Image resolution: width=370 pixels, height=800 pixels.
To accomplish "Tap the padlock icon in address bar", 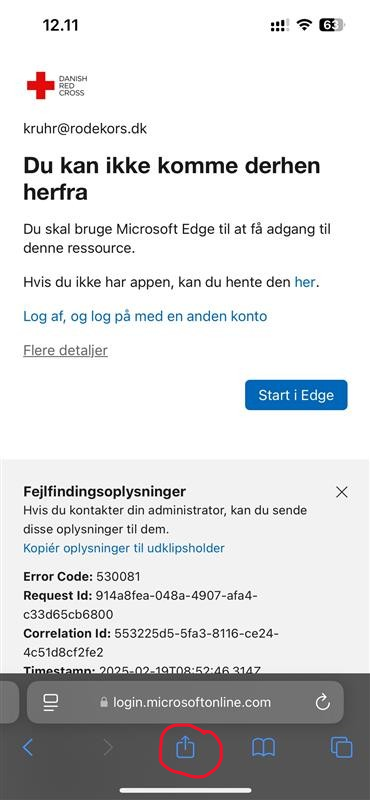I will click(x=104, y=703).
